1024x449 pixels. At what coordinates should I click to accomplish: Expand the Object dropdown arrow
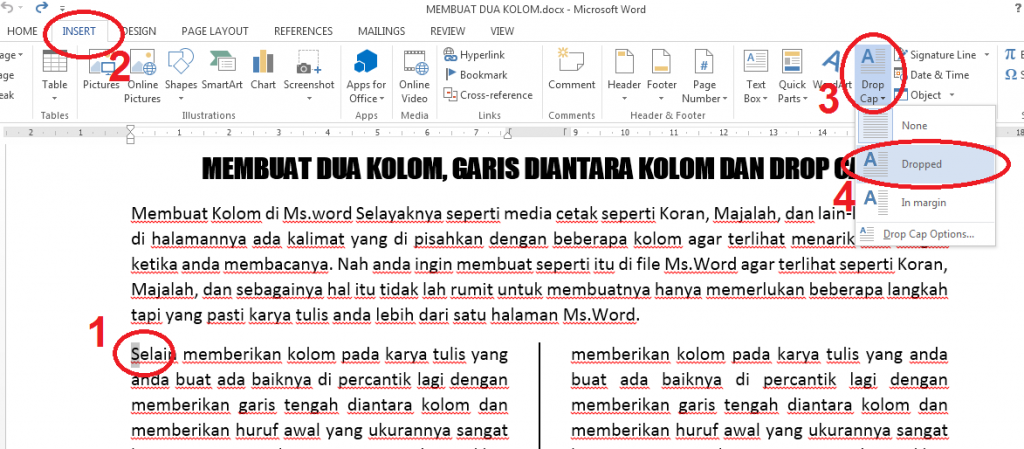952,95
